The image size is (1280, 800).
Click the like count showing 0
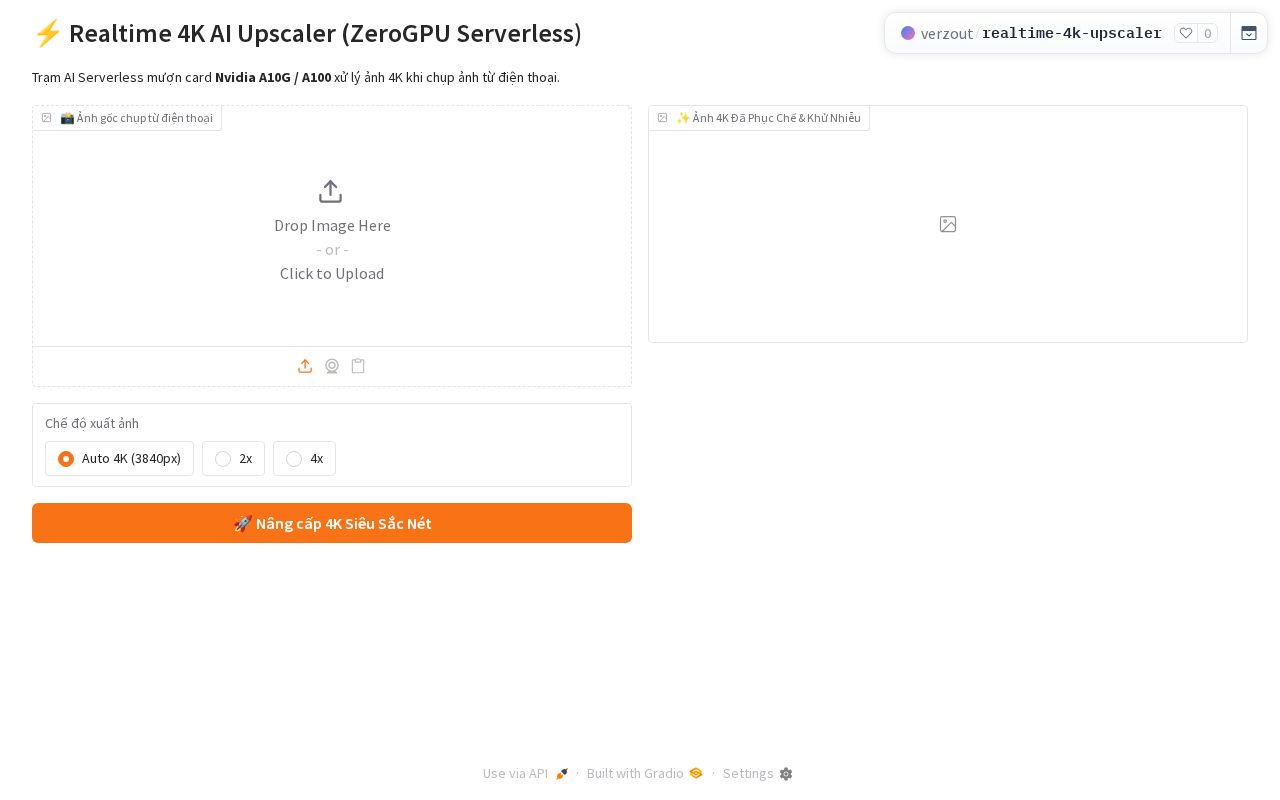point(1208,33)
